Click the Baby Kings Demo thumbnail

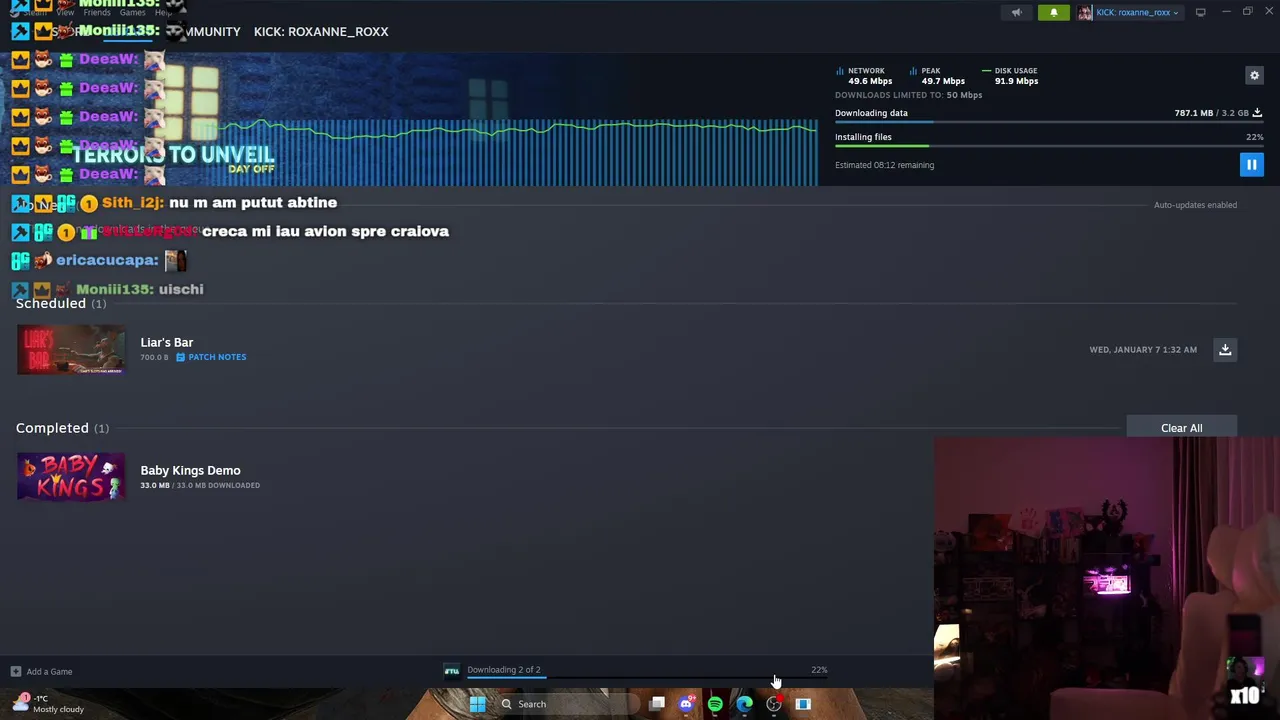tap(71, 477)
